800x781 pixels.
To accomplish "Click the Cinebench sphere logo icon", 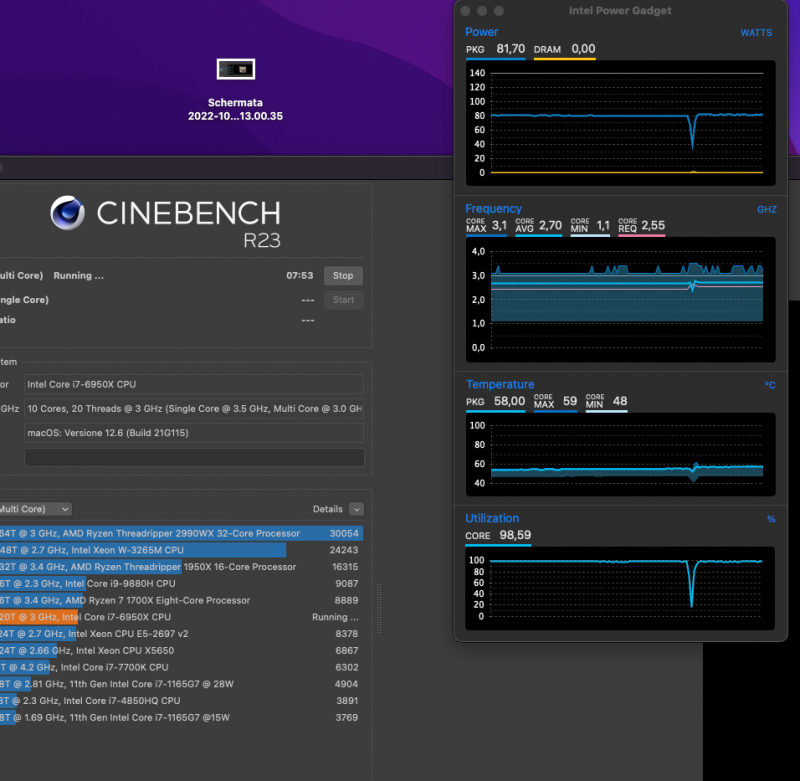I will coord(68,213).
